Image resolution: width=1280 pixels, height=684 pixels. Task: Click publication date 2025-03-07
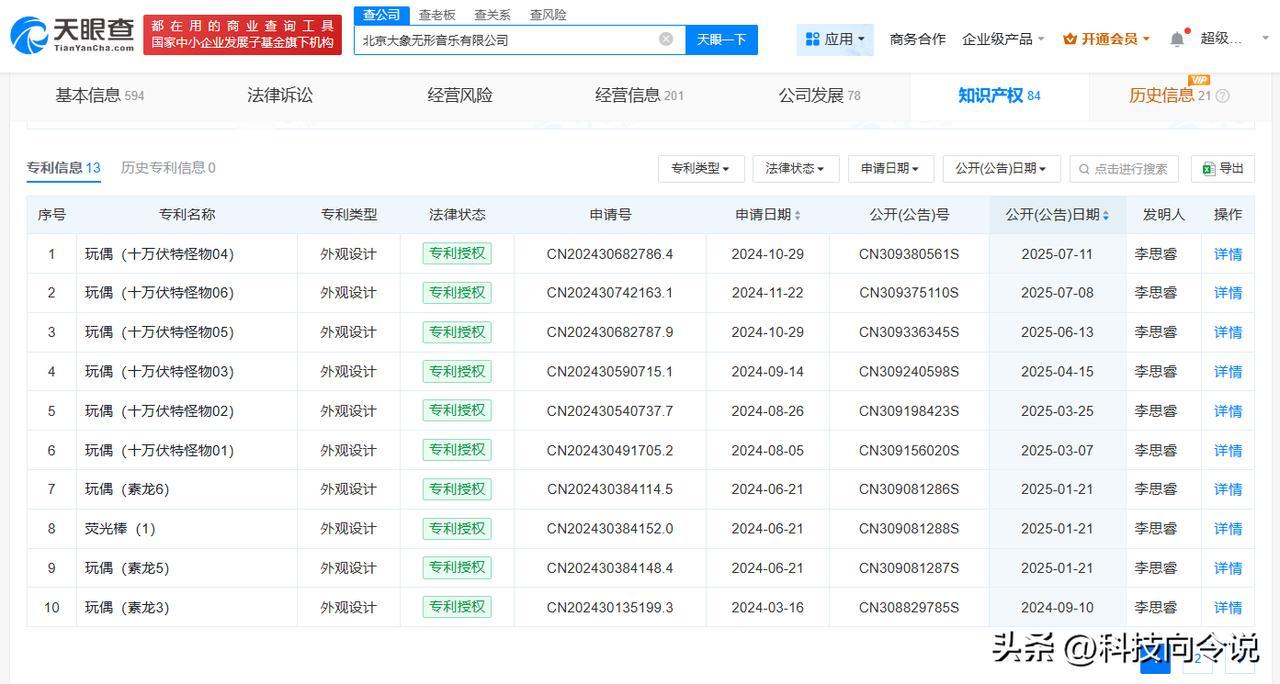(1057, 450)
